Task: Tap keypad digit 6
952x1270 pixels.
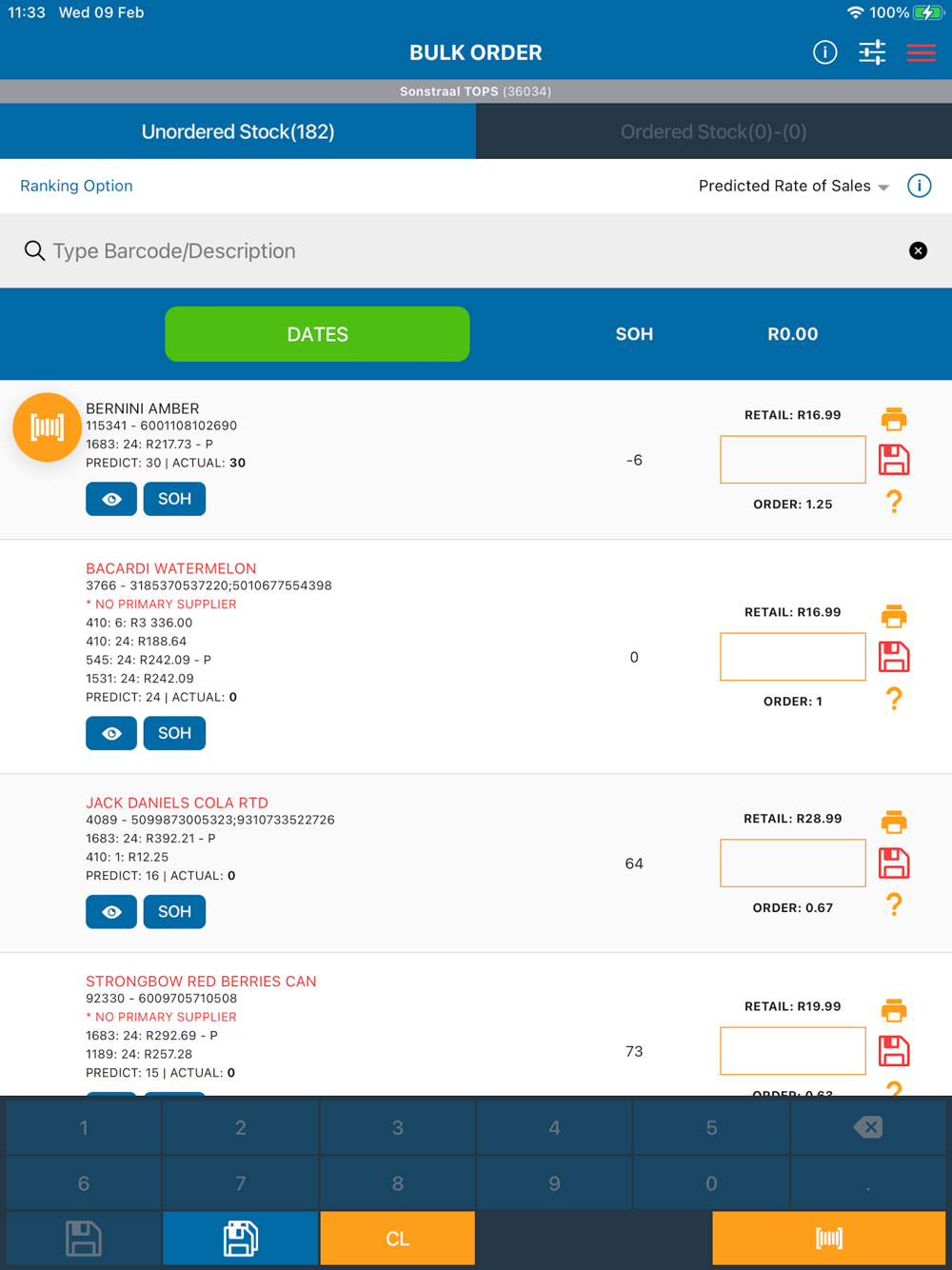Action: (84, 1183)
